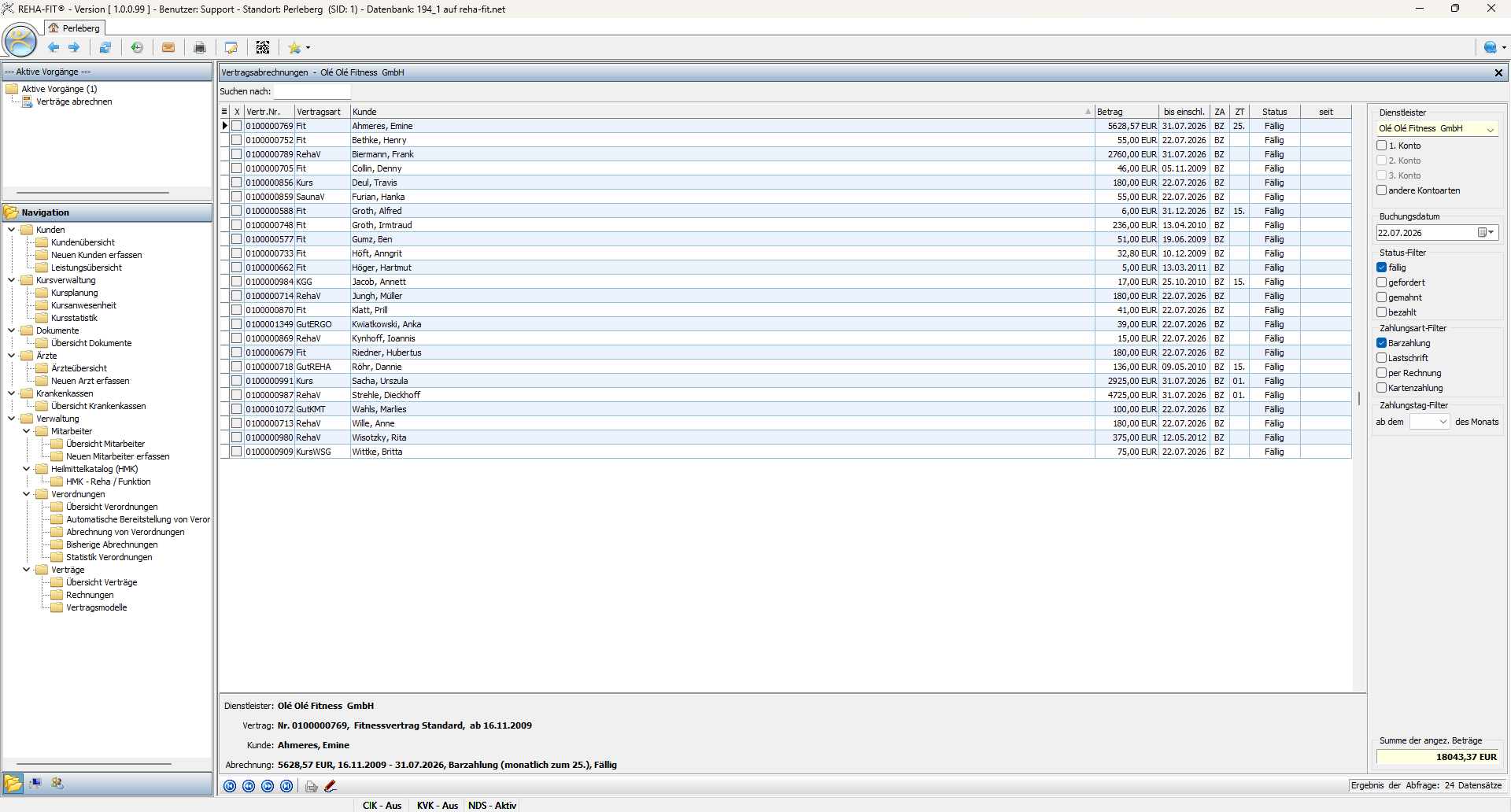Open Rechnungen under Verträge
The image size is (1511, 812).
(x=90, y=595)
